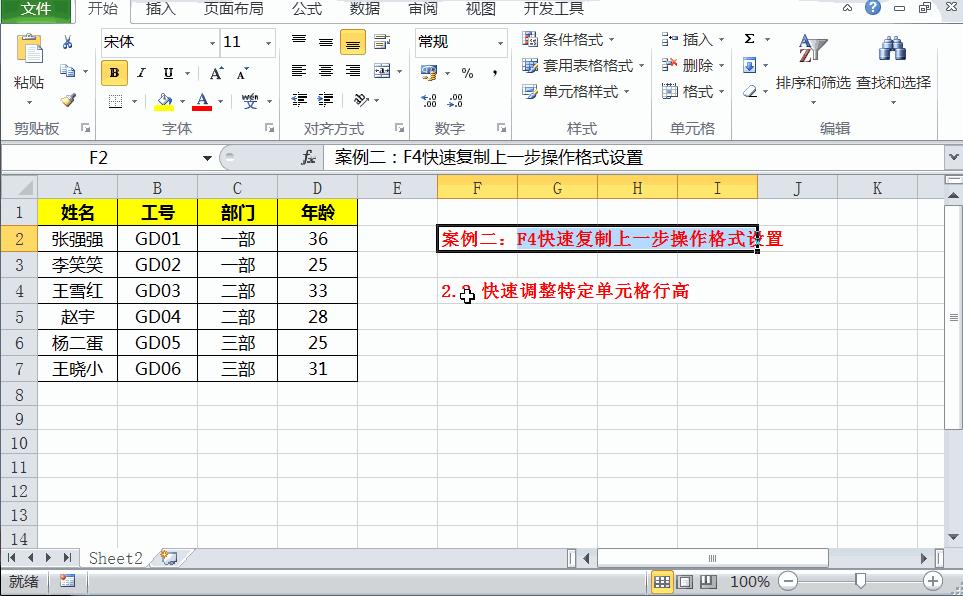Click the Increase Decimal icon
Viewport: 963px width, 596px height.
[x=429, y=100]
